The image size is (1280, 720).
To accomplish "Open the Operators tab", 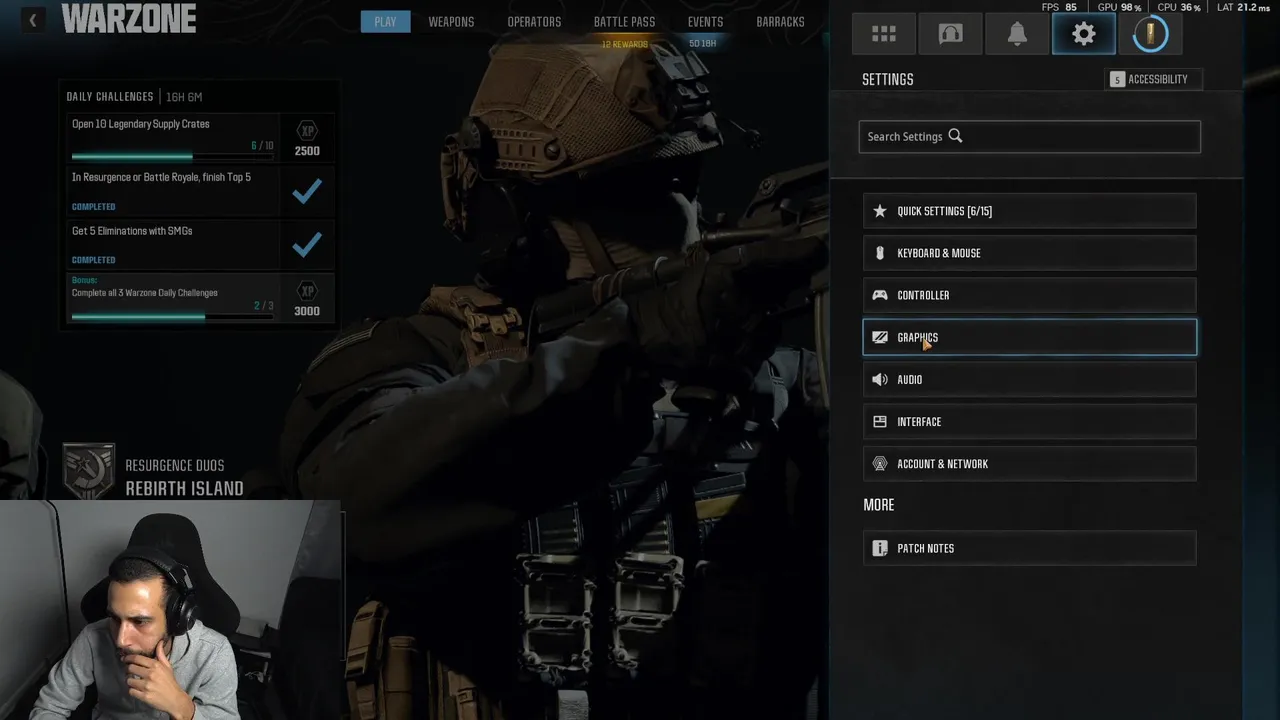I will coord(534,22).
